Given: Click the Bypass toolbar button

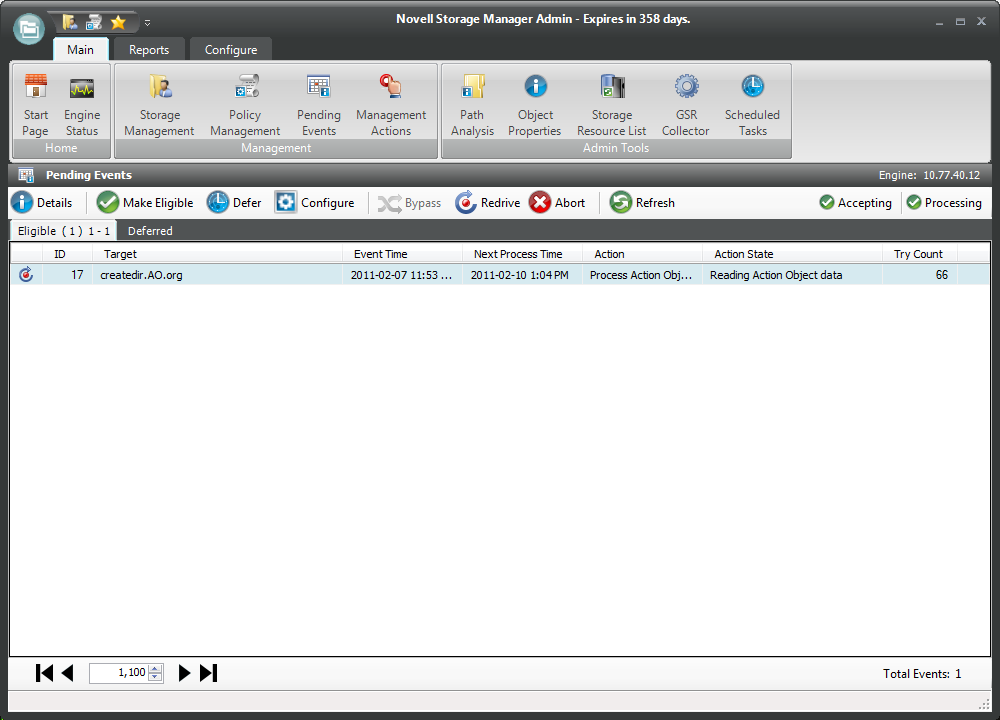Looking at the screenshot, I should click(409, 203).
